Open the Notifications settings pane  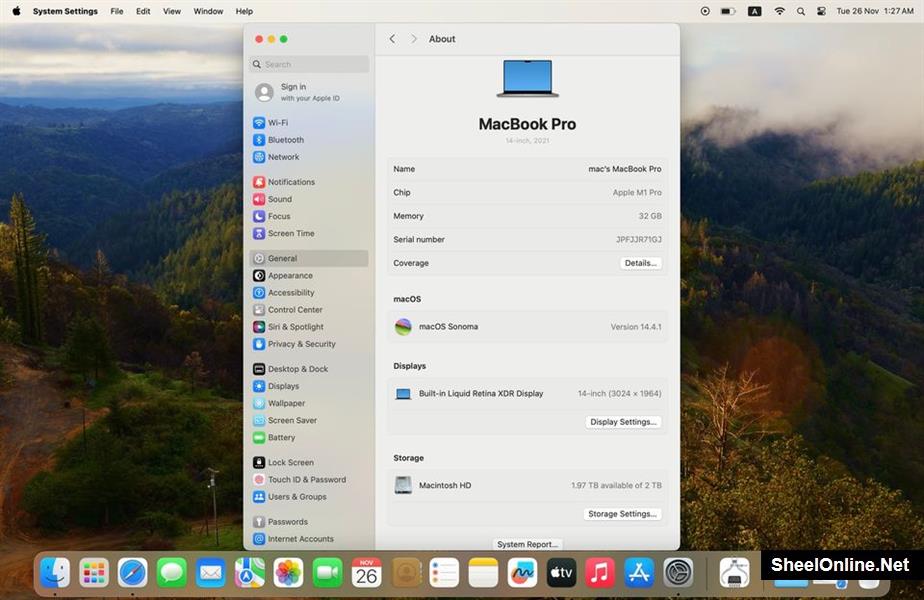coord(309,182)
